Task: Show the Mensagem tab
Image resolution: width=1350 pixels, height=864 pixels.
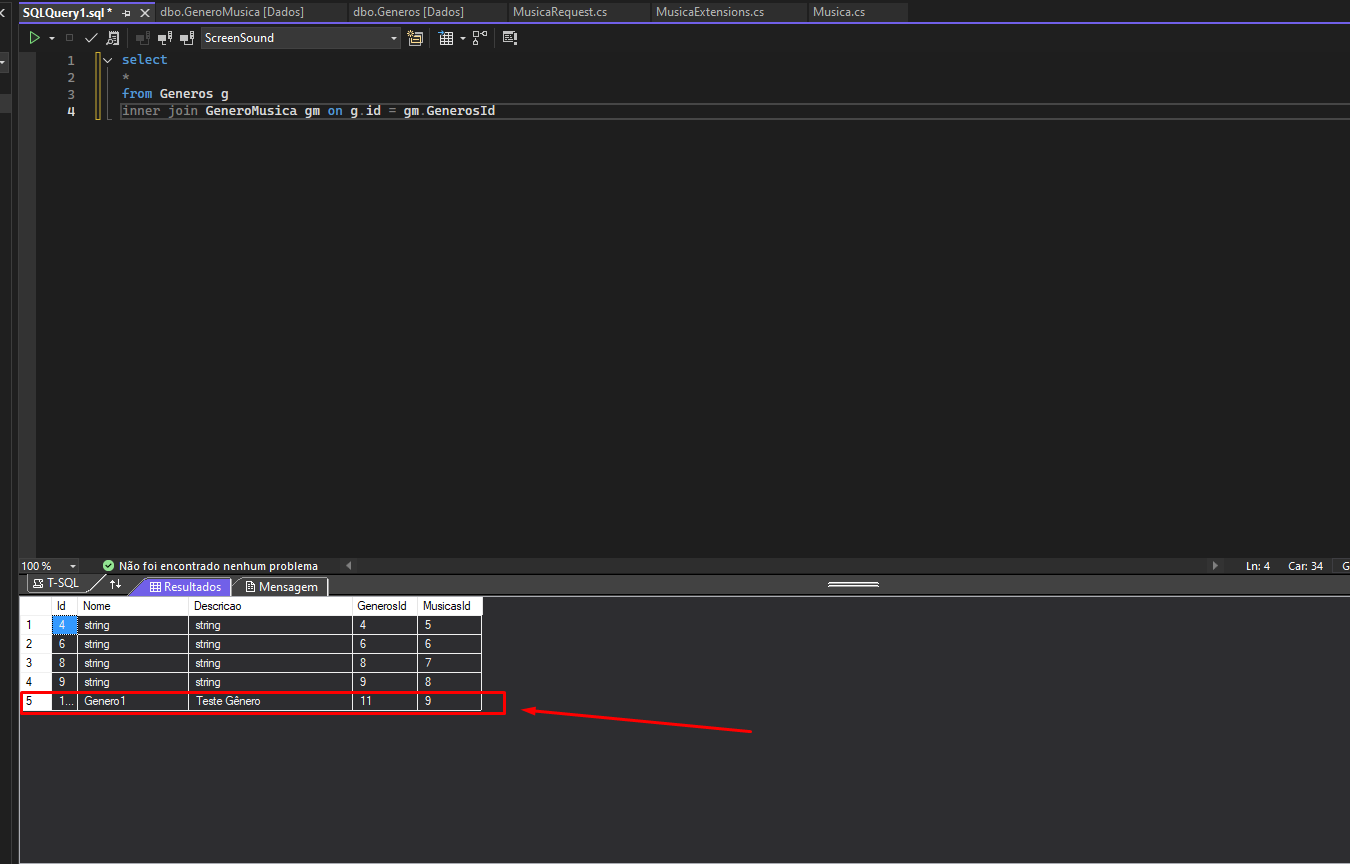Action: click(281, 587)
